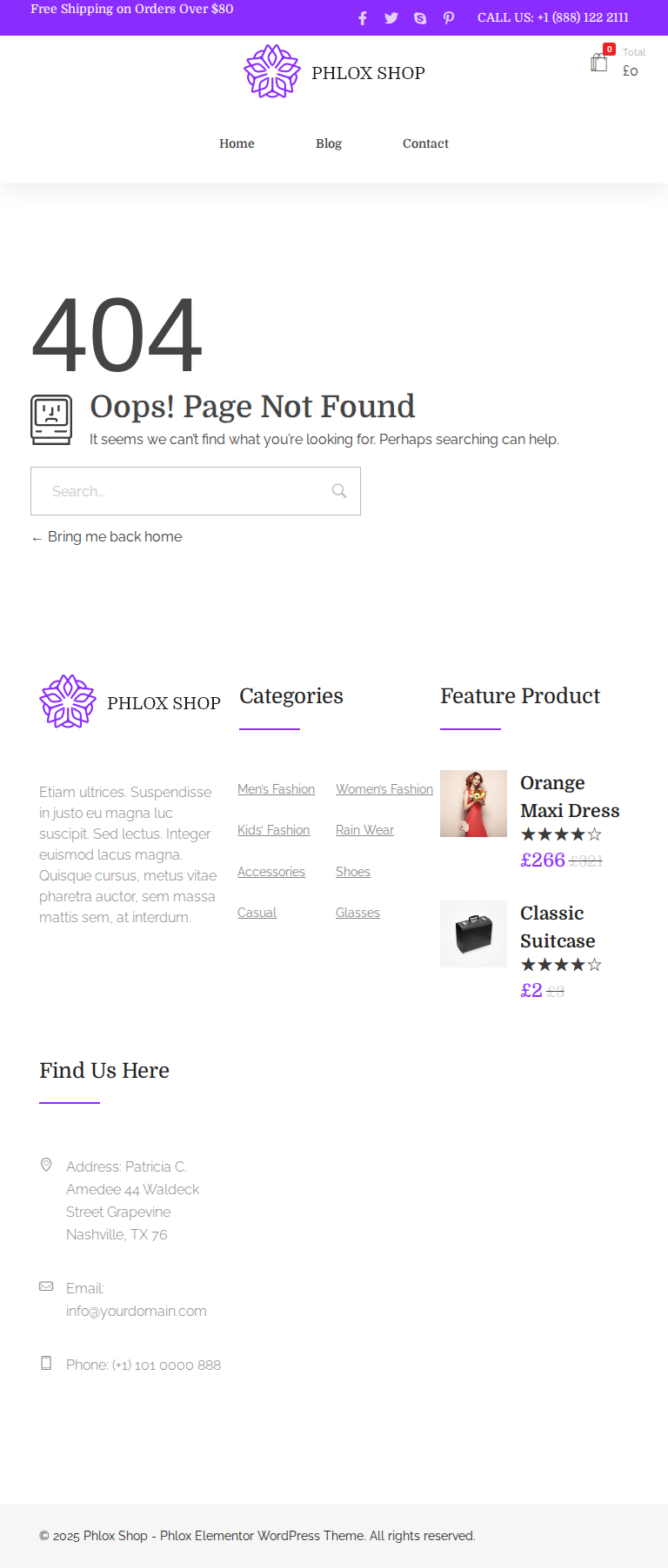The width and height of the screenshot is (668, 1568).
Task: Browse the Rain Wear category
Action: [x=364, y=830]
